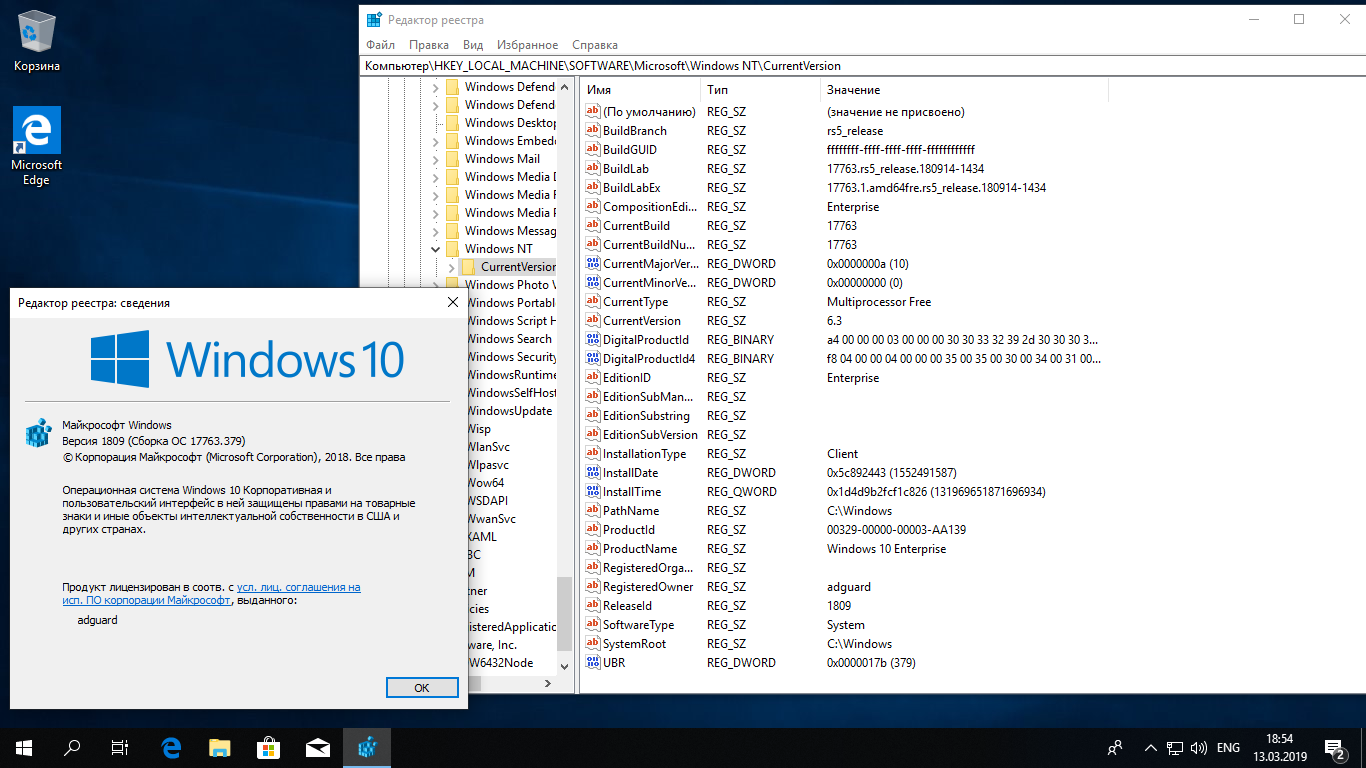Select the RegisteredOwner value name
The image size is (1366, 768).
tap(648, 587)
